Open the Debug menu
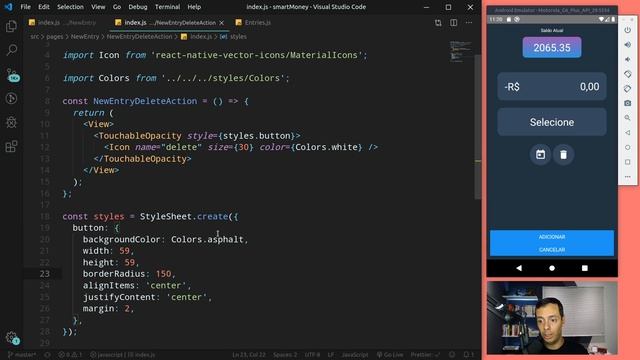The width and height of the screenshot is (640, 360). 138,7
